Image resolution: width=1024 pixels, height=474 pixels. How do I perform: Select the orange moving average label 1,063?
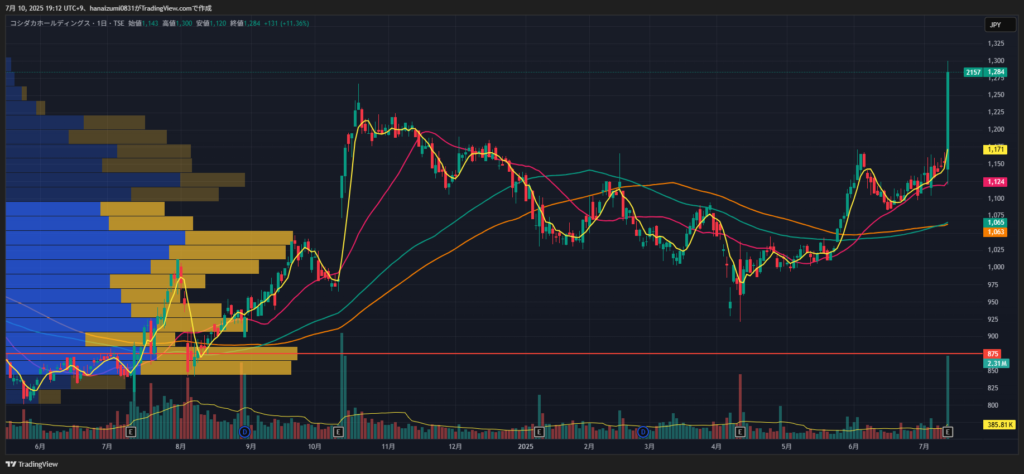pyautogui.click(x=996, y=232)
